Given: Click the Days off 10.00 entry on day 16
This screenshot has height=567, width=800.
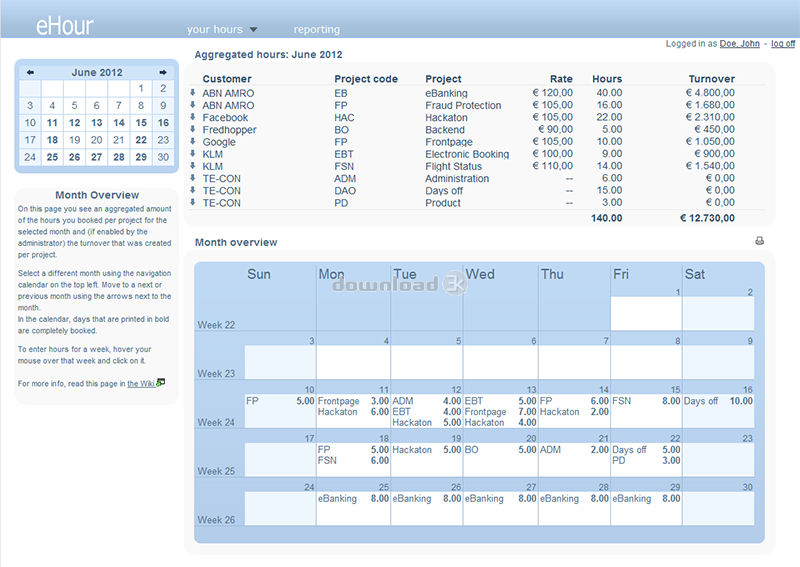Looking at the screenshot, I should click(x=718, y=401).
